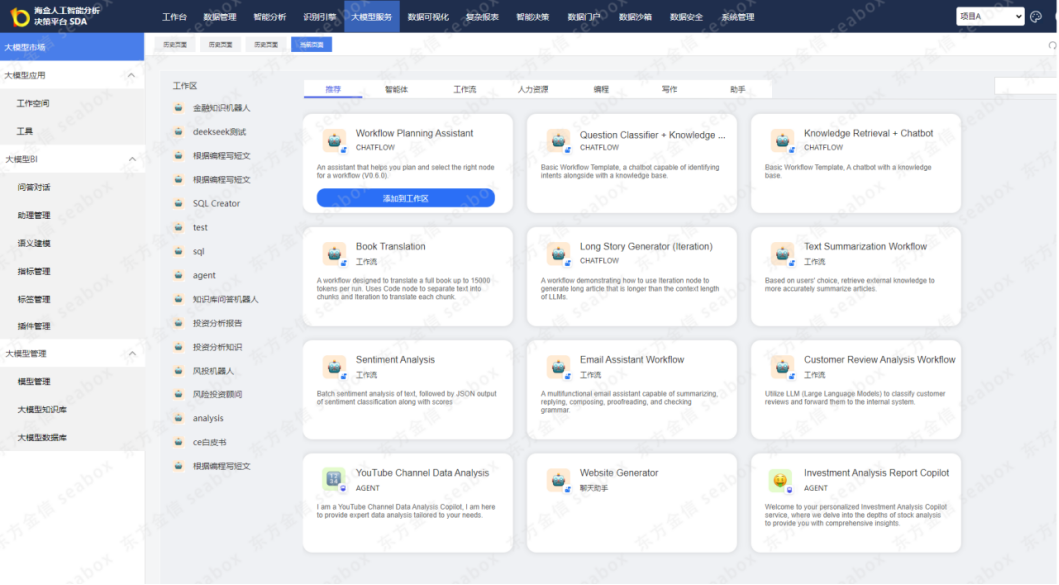Click the robot icon beside ce白皮书
This screenshot has height=585, width=1059.
(178, 442)
